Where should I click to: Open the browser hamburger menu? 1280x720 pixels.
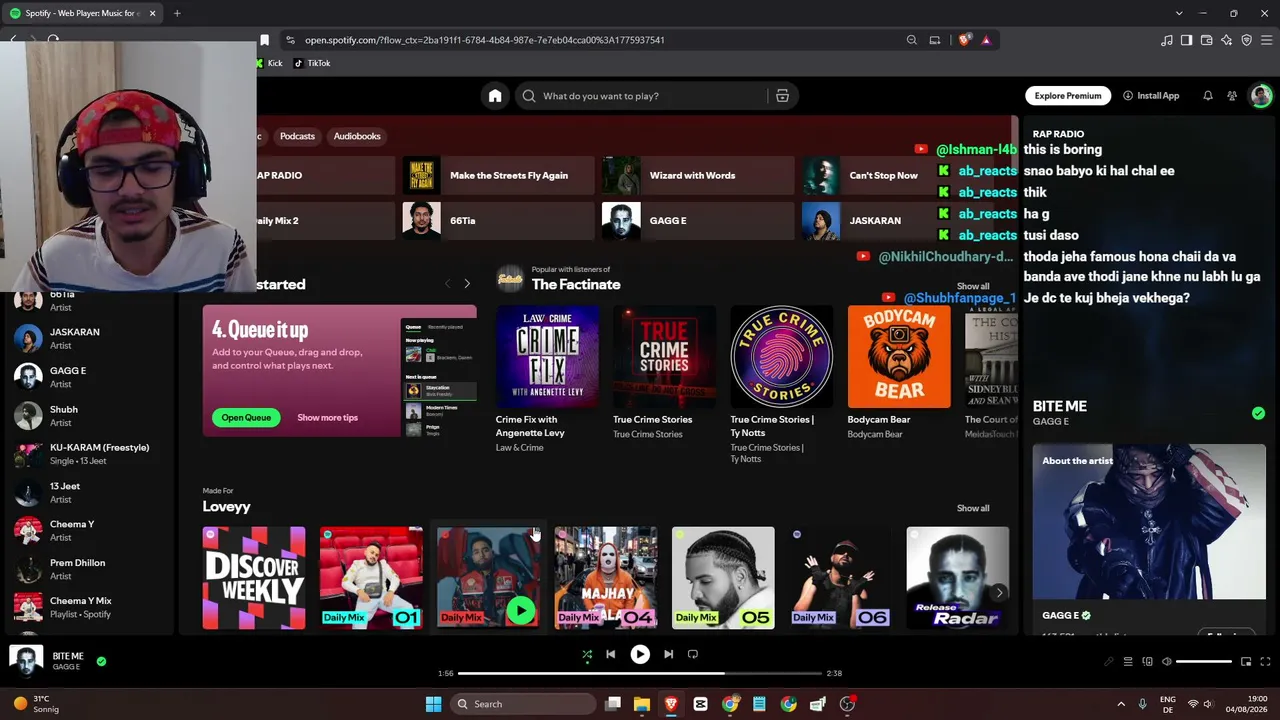[x=1267, y=40]
